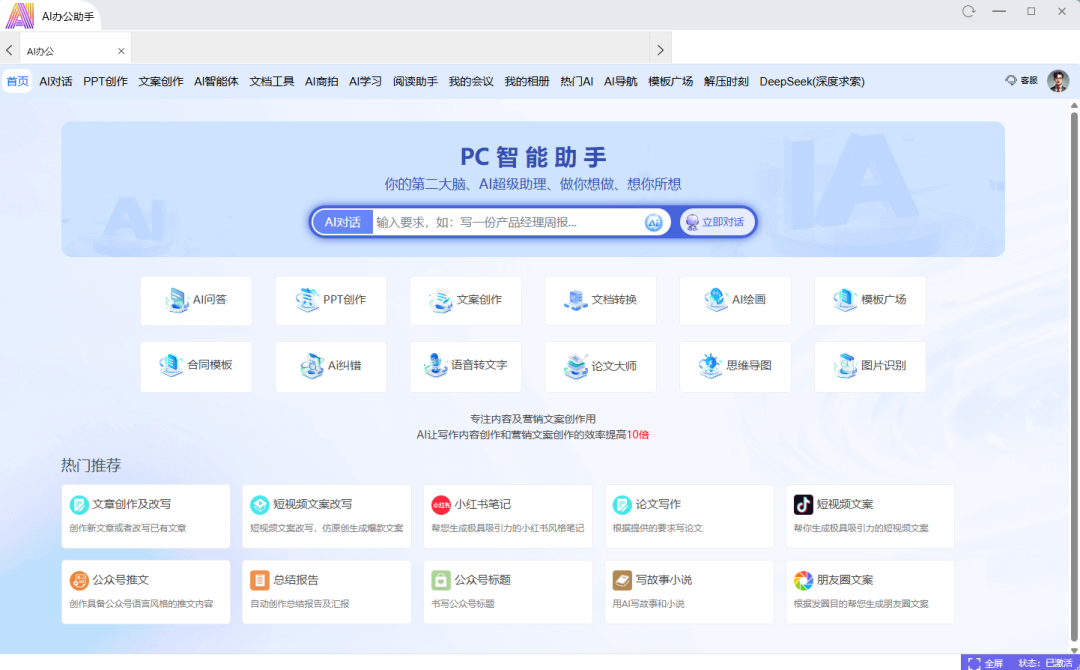Click the 状态: 已激活 status text

tap(1045, 663)
